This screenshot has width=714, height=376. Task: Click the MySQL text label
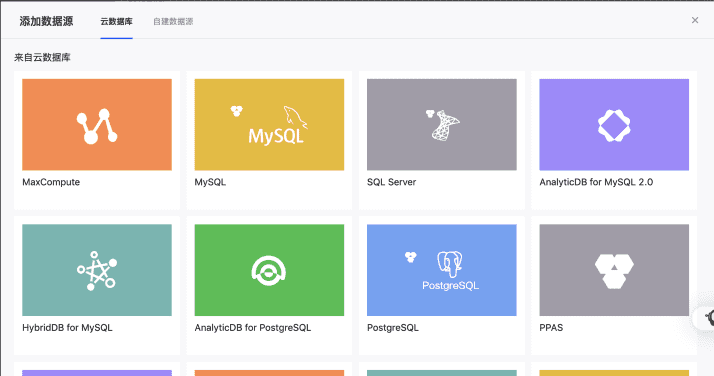[x=210, y=182]
